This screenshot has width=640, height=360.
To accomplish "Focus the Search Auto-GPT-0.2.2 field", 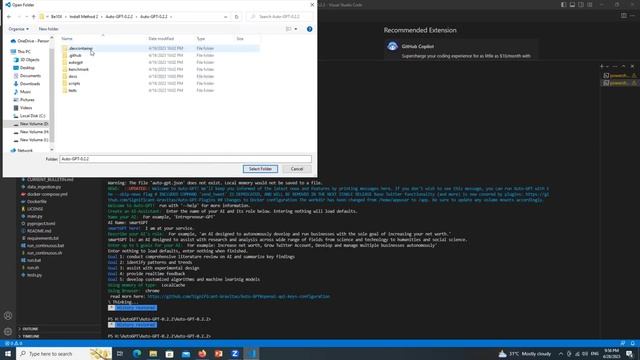I will click(x=280, y=17).
